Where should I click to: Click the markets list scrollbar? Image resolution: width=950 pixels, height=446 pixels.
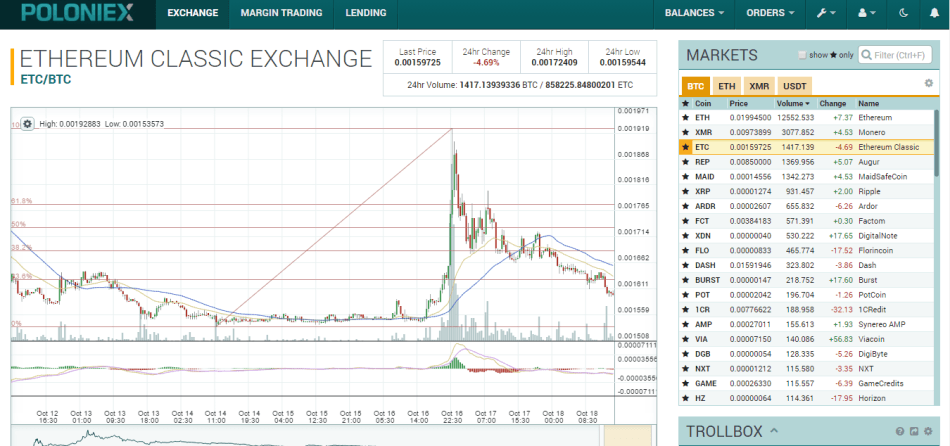click(x=937, y=144)
